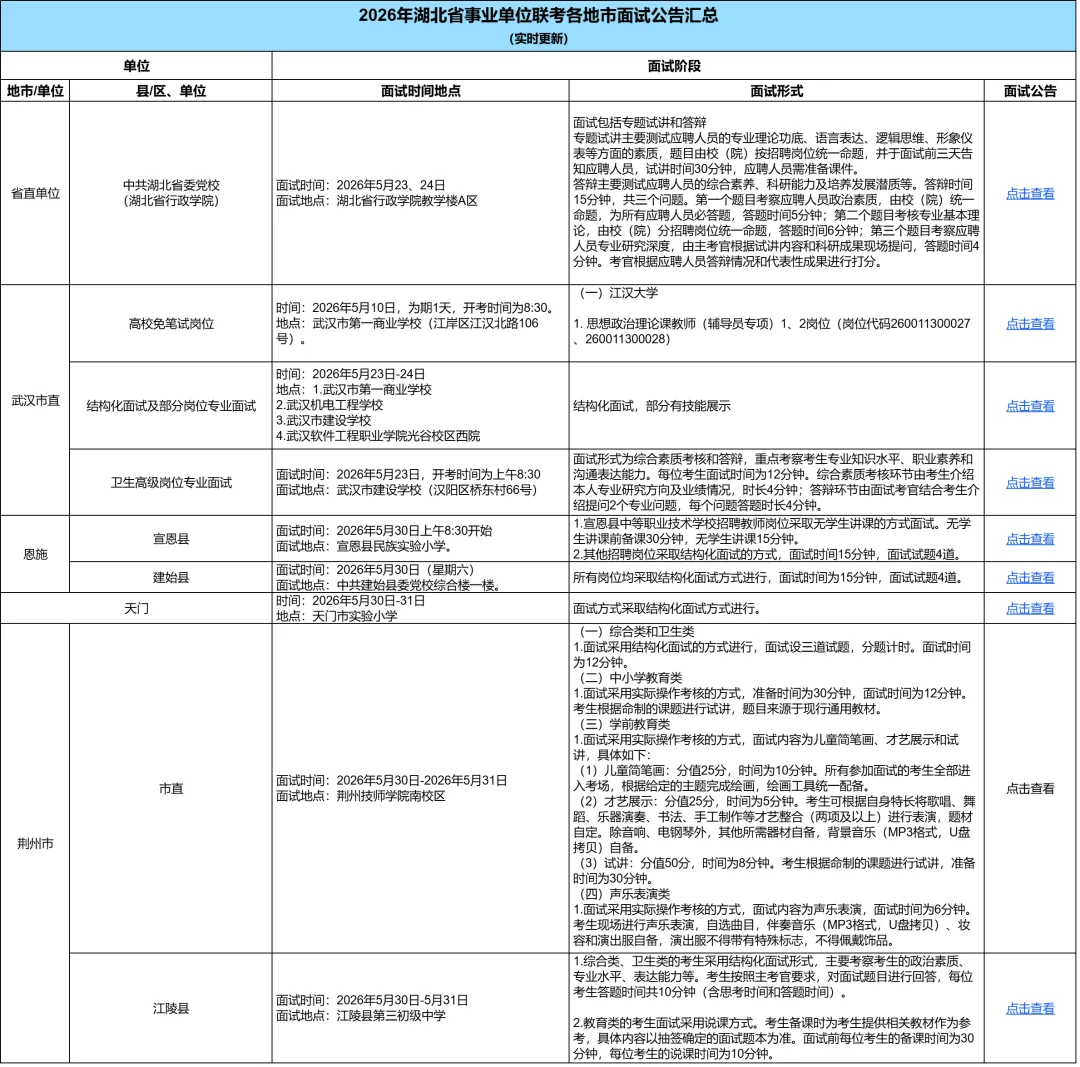Open the 点击查看 link for 中共湖北省委党校
The image size is (1080, 1067).
pos(1030,194)
